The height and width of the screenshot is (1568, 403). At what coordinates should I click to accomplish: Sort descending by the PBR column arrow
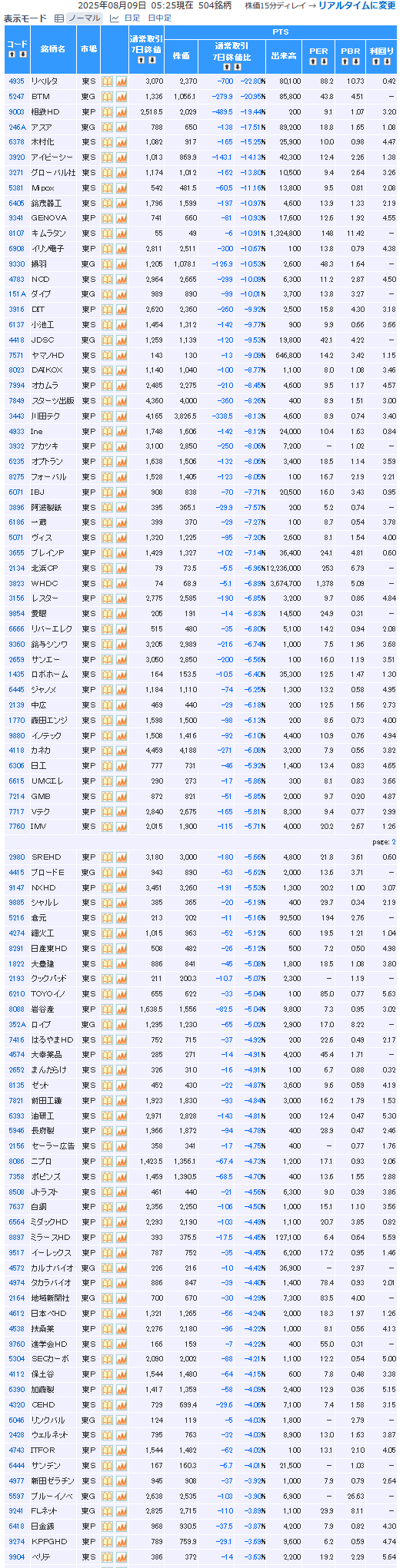point(357,61)
